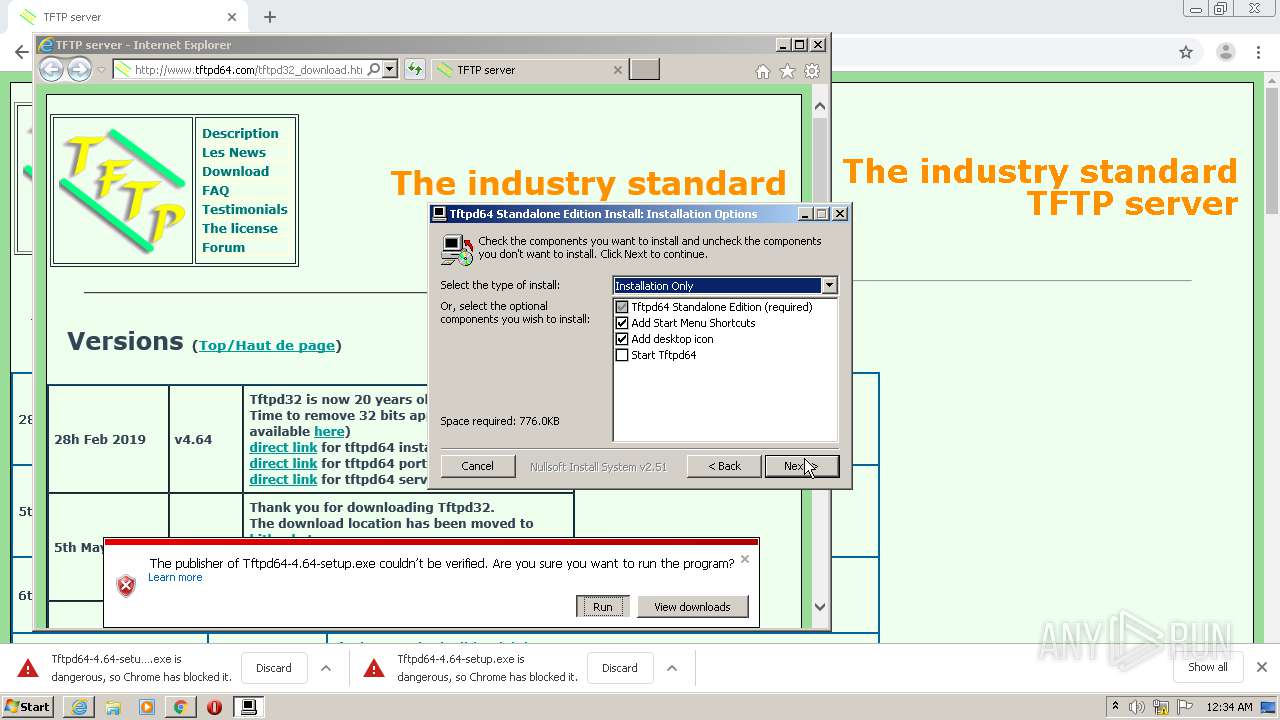Open the Chrome profile avatar
1280x720 pixels.
click(1225, 52)
